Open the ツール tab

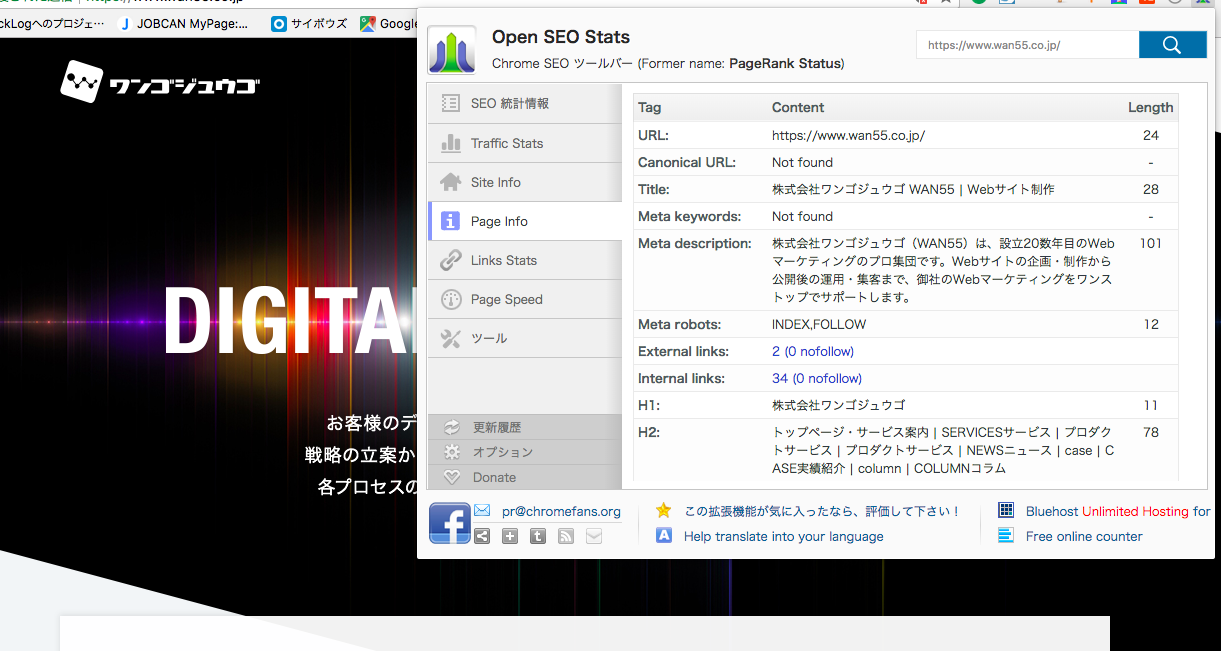click(488, 338)
